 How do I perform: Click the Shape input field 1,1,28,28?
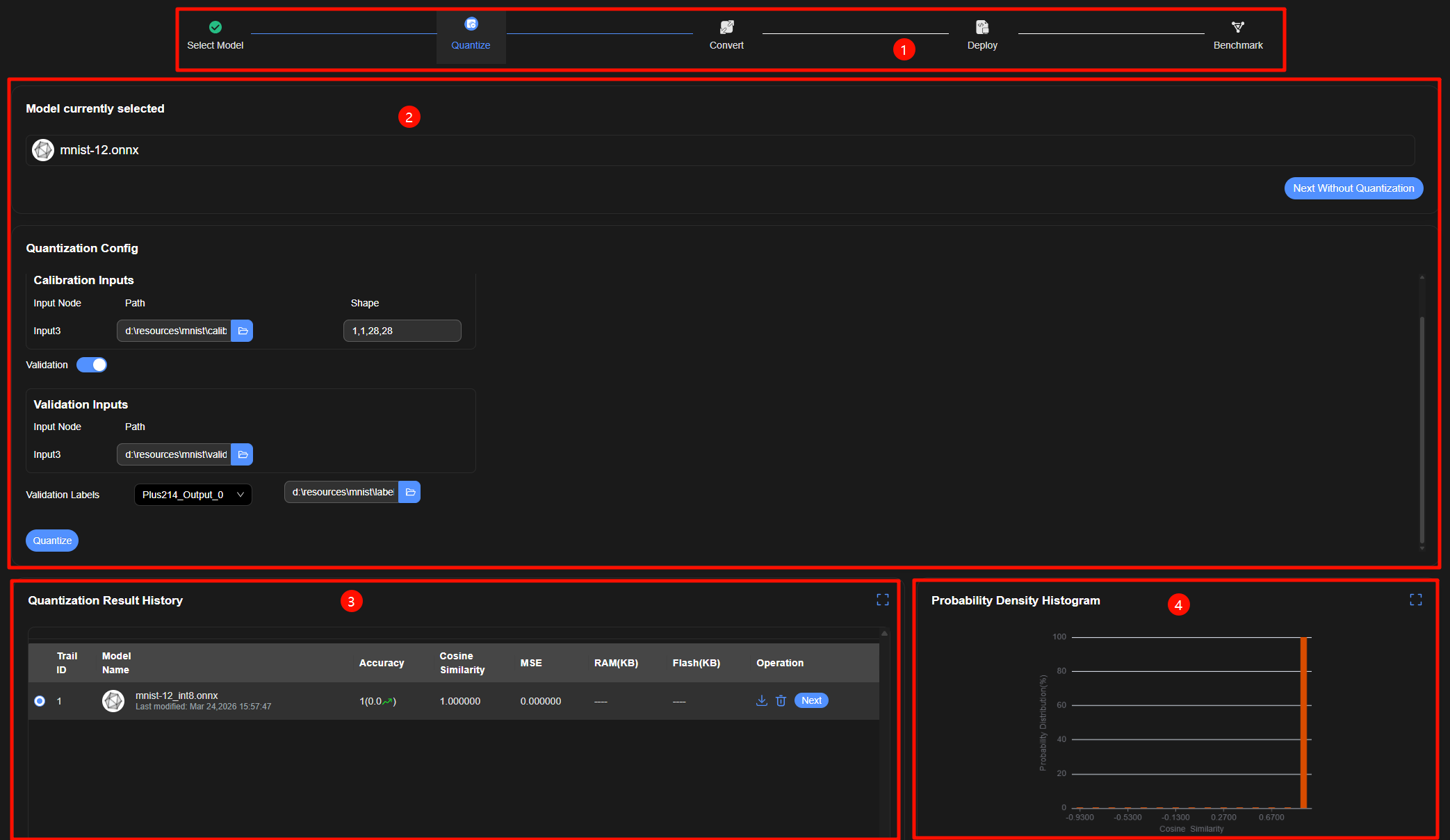pos(402,331)
